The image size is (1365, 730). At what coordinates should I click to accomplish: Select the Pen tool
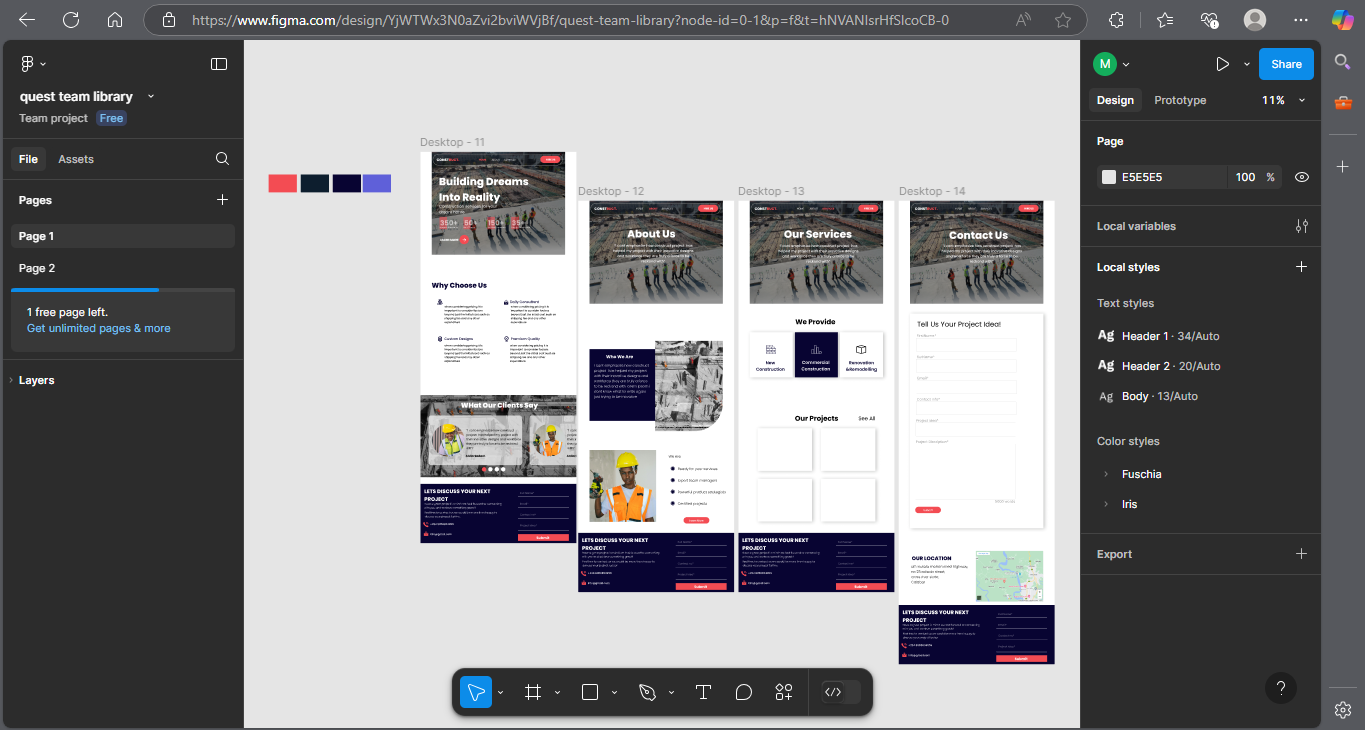[x=647, y=692]
